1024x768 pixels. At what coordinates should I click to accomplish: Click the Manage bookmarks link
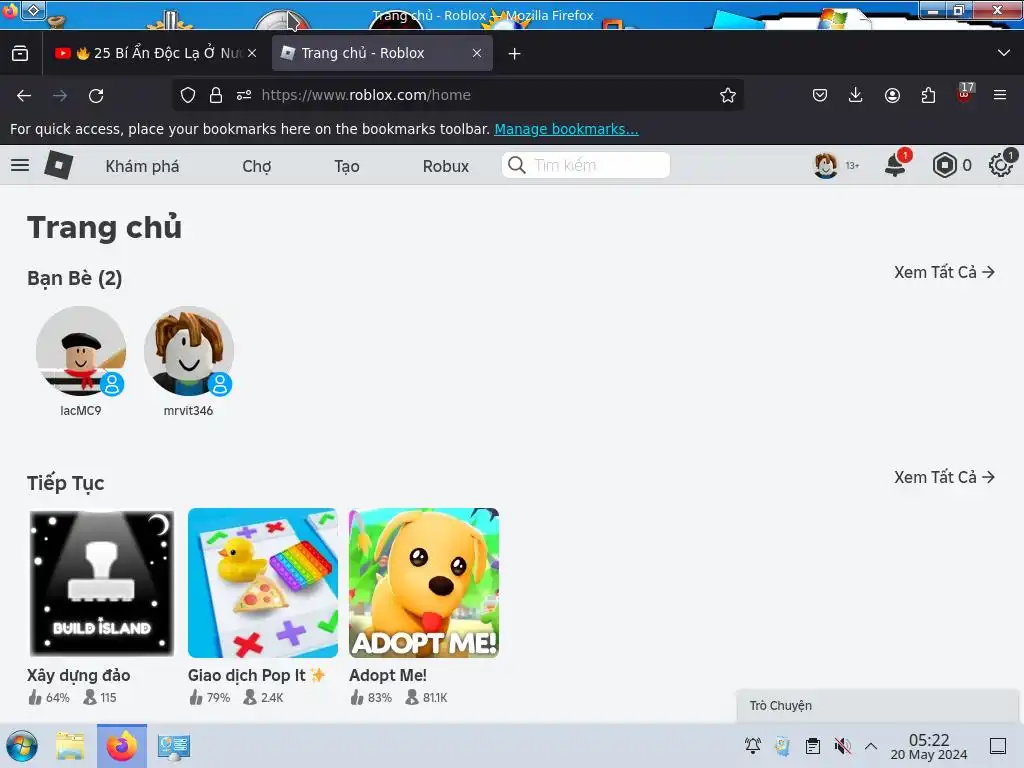point(566,129)
